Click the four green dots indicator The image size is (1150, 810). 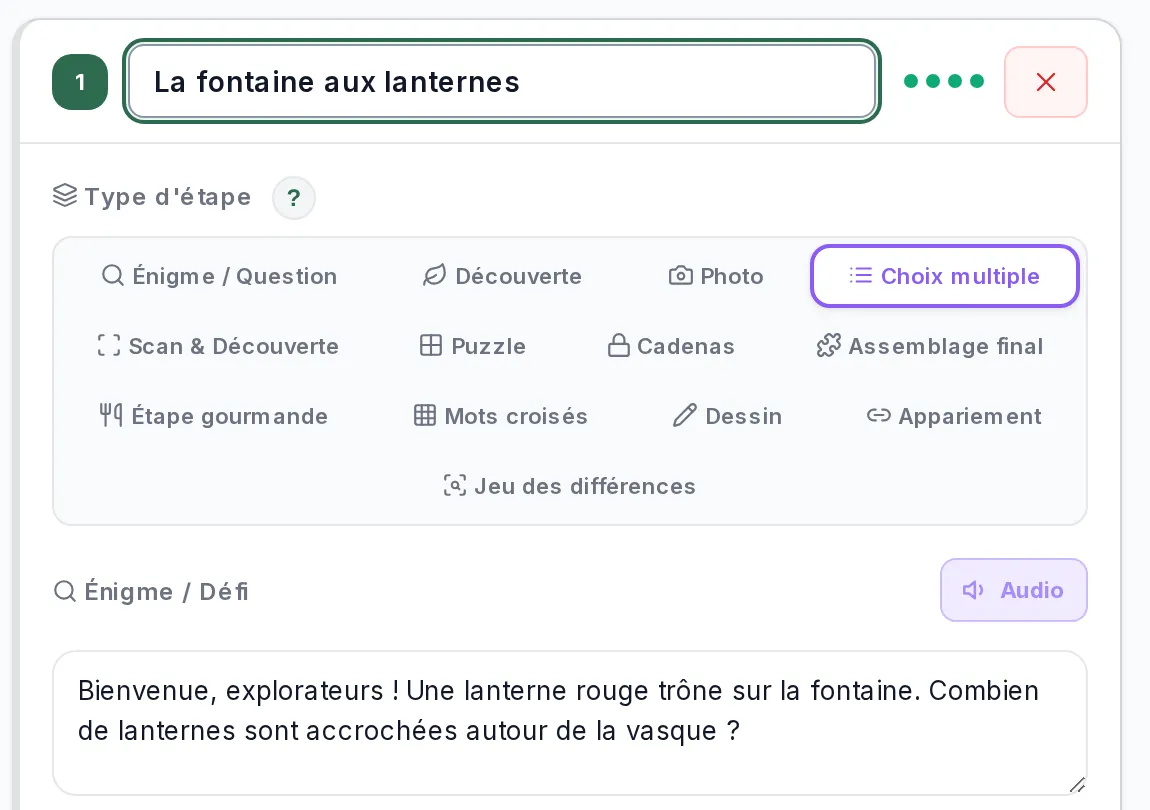point(943,81)
